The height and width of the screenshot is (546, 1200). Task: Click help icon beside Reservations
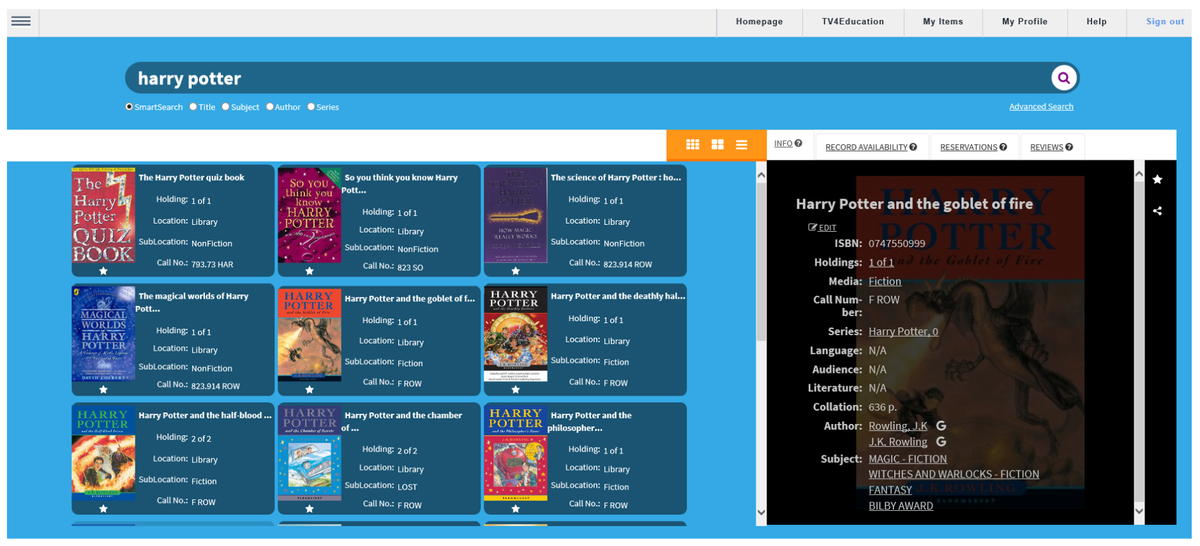(x=1003, y=147)
